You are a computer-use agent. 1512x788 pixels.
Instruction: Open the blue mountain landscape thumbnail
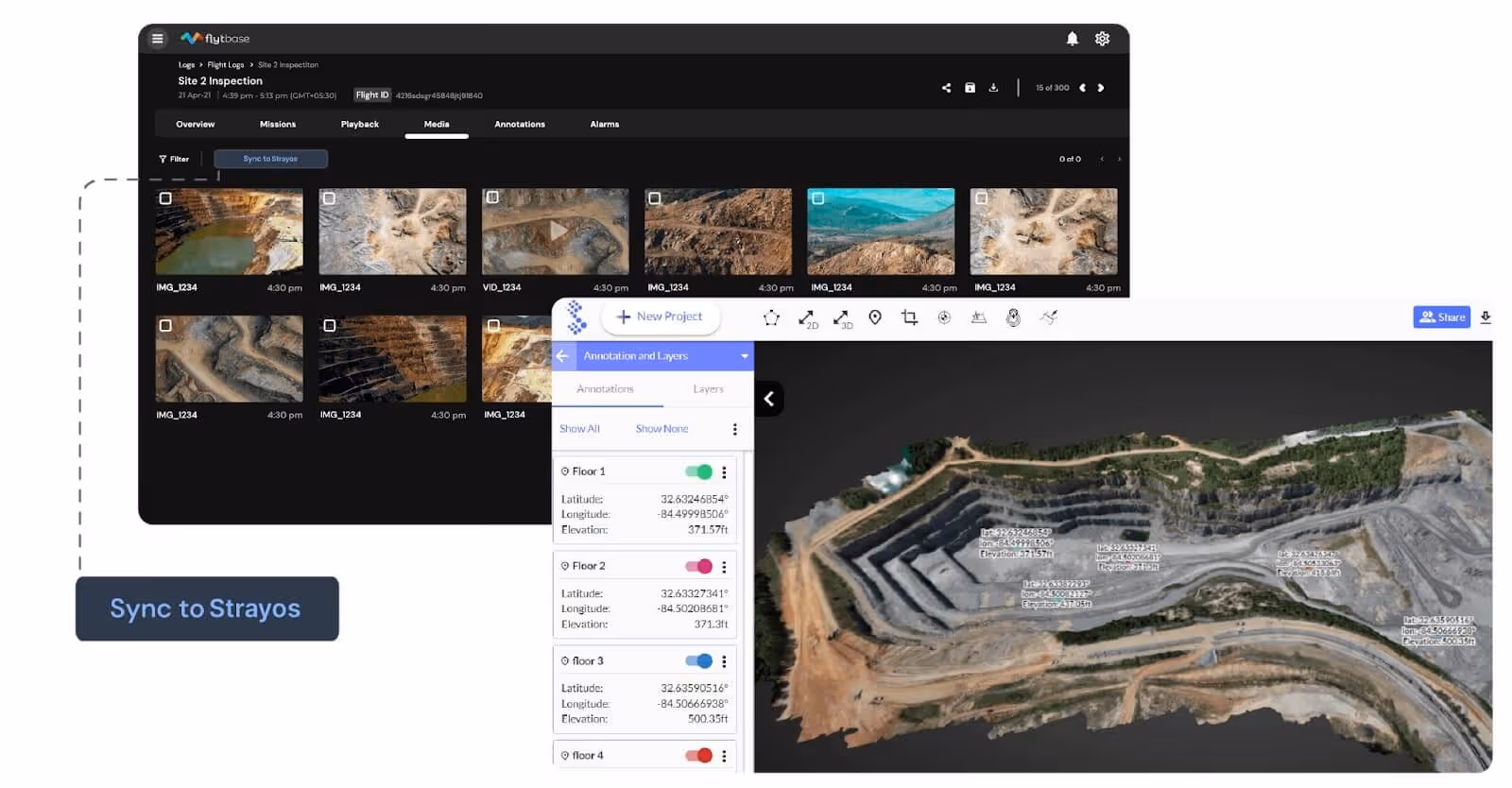[881, 231]
